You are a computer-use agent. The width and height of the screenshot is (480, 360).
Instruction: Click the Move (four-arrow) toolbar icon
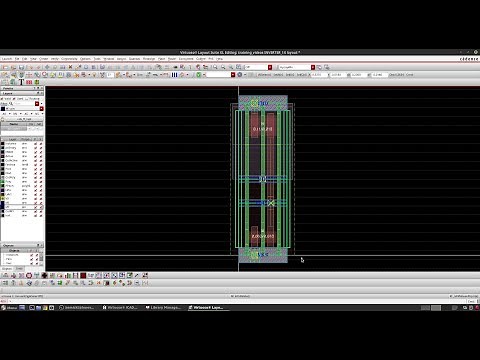click(47, 67)
